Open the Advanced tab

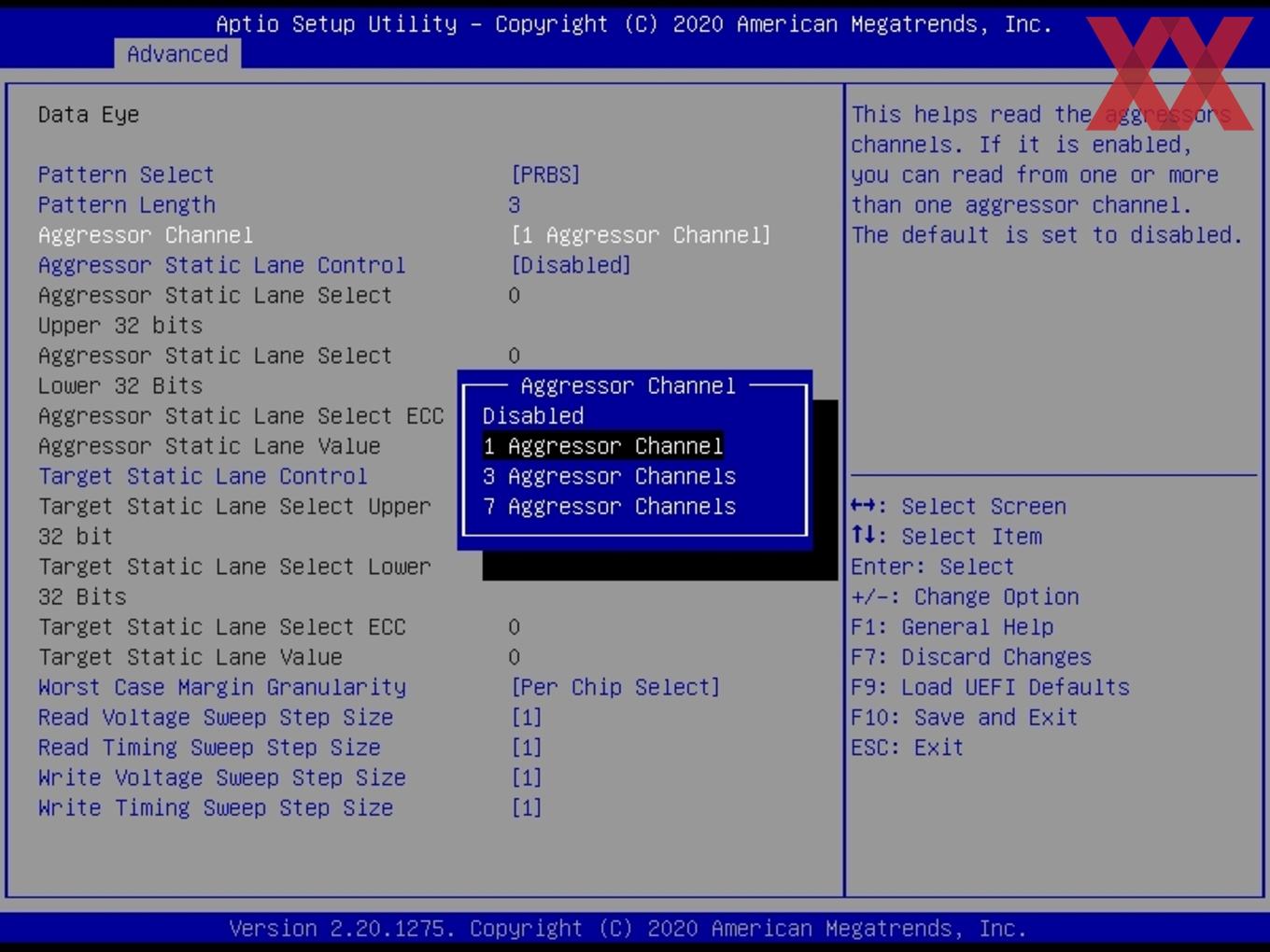[177, 54]
